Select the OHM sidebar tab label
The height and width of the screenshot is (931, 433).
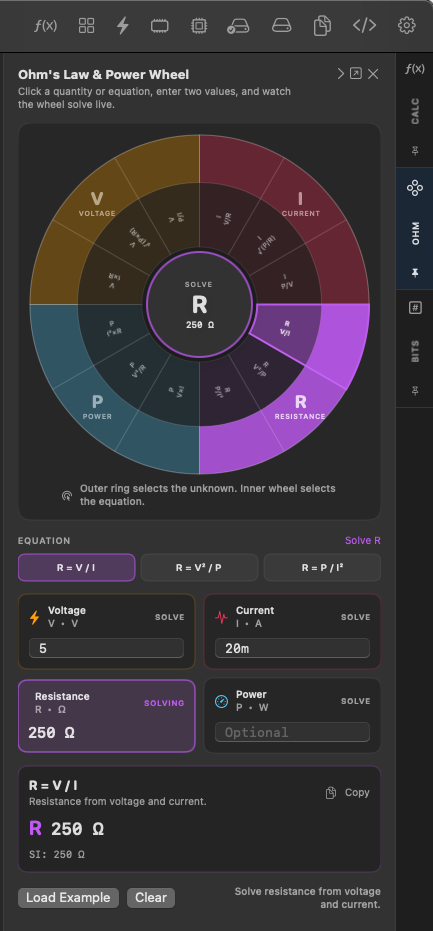415,233
